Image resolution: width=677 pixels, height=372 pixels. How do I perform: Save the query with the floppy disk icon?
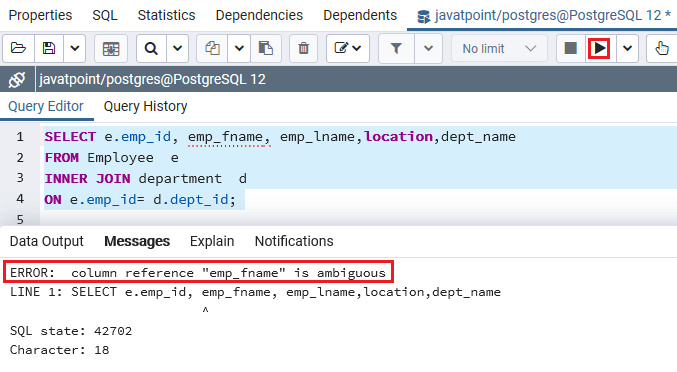pyautogui.click(x=49, y=49)
